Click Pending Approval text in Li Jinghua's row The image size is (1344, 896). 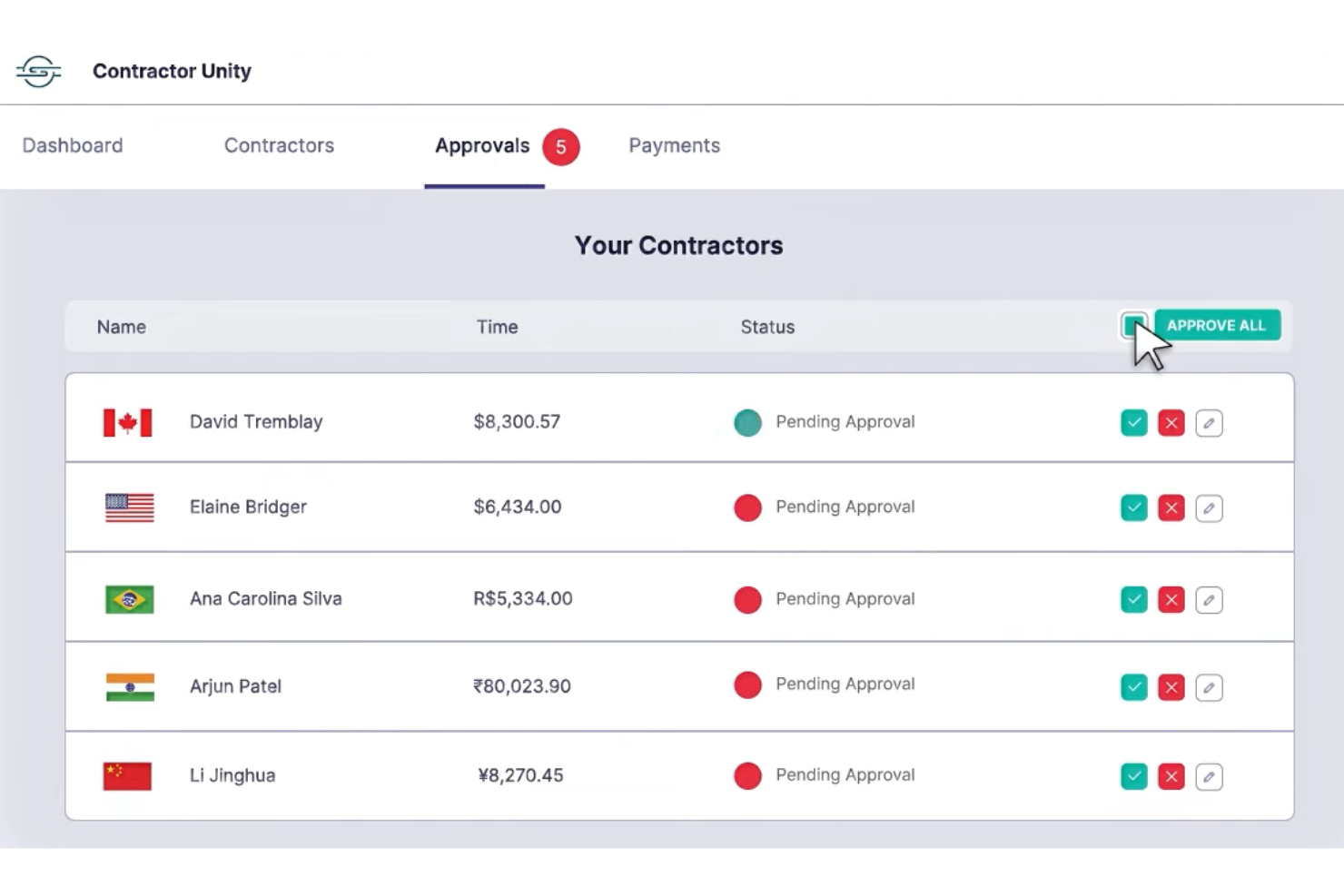(x=845, y=774)
